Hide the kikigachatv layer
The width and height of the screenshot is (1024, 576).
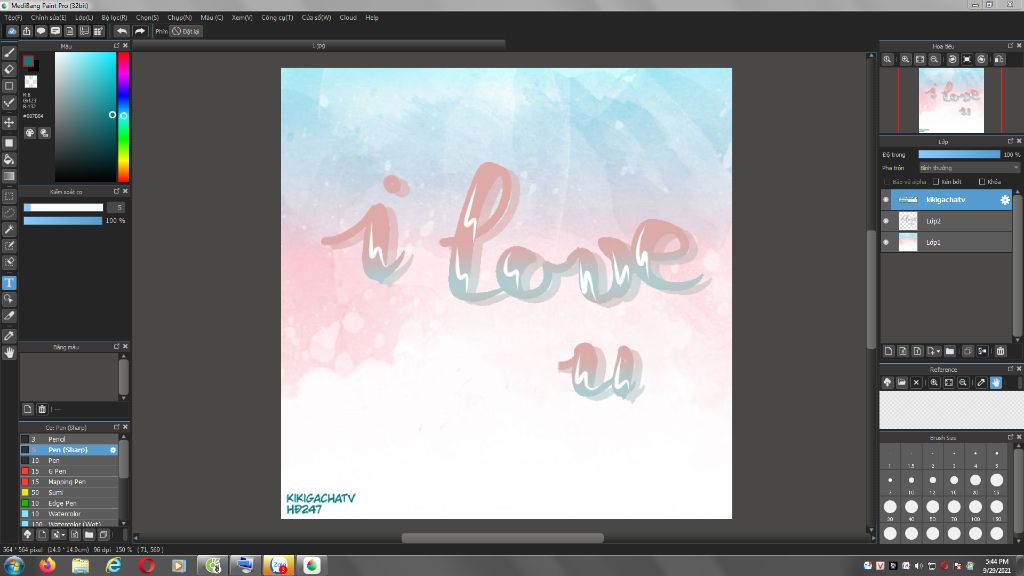pyautogui.click(x=886, y=200)
